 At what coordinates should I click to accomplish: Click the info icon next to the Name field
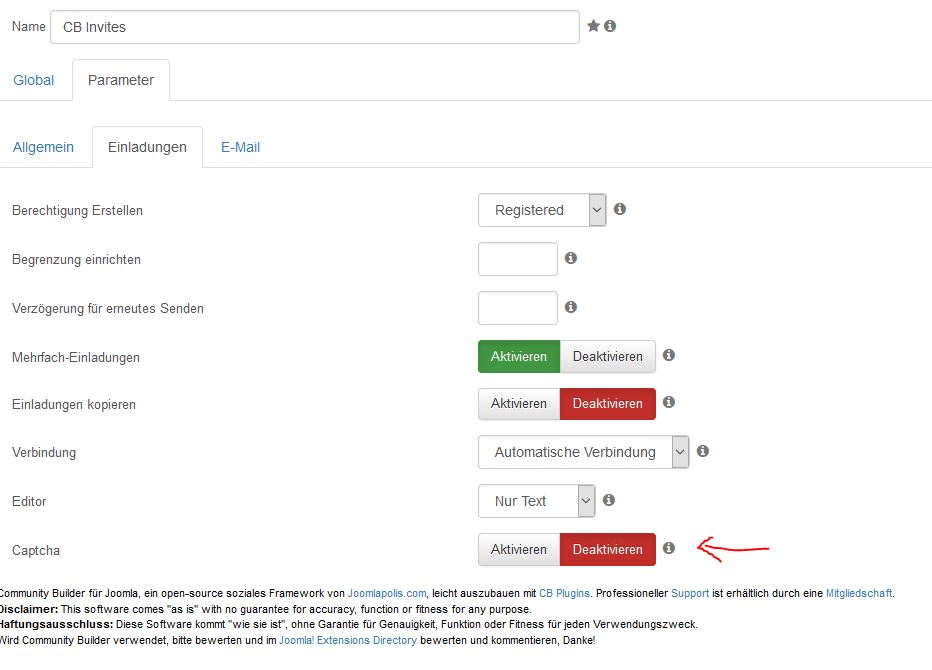point(610,26)
